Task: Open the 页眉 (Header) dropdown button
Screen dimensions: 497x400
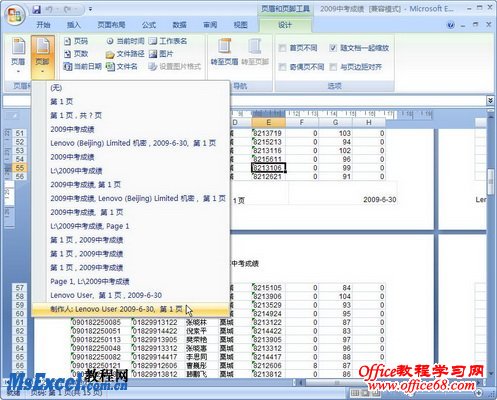Action: pyautogui.click(x=18, y=56)
